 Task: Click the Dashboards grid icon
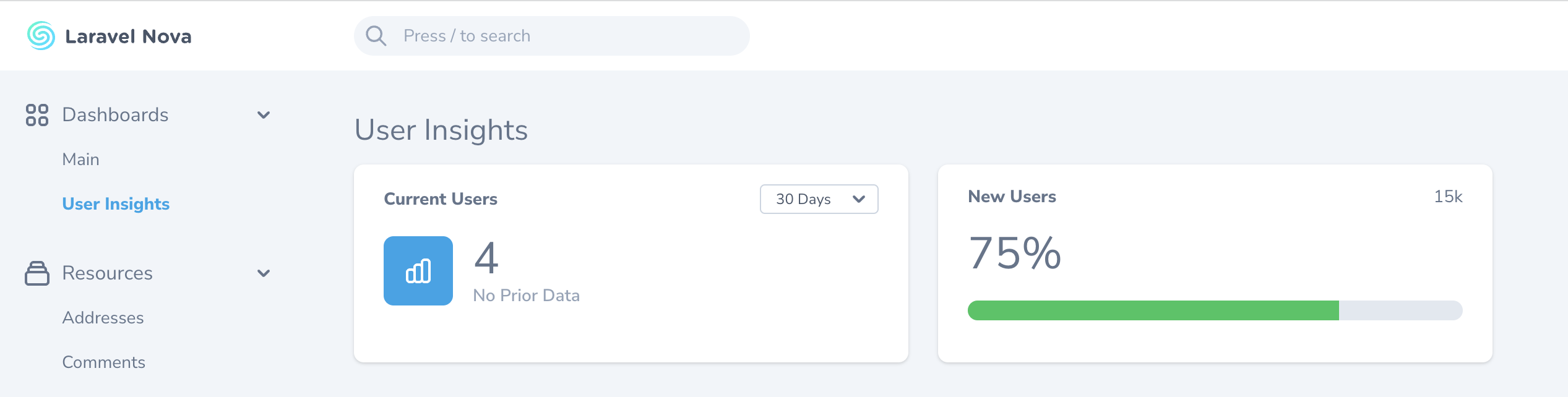pos(37,115)
